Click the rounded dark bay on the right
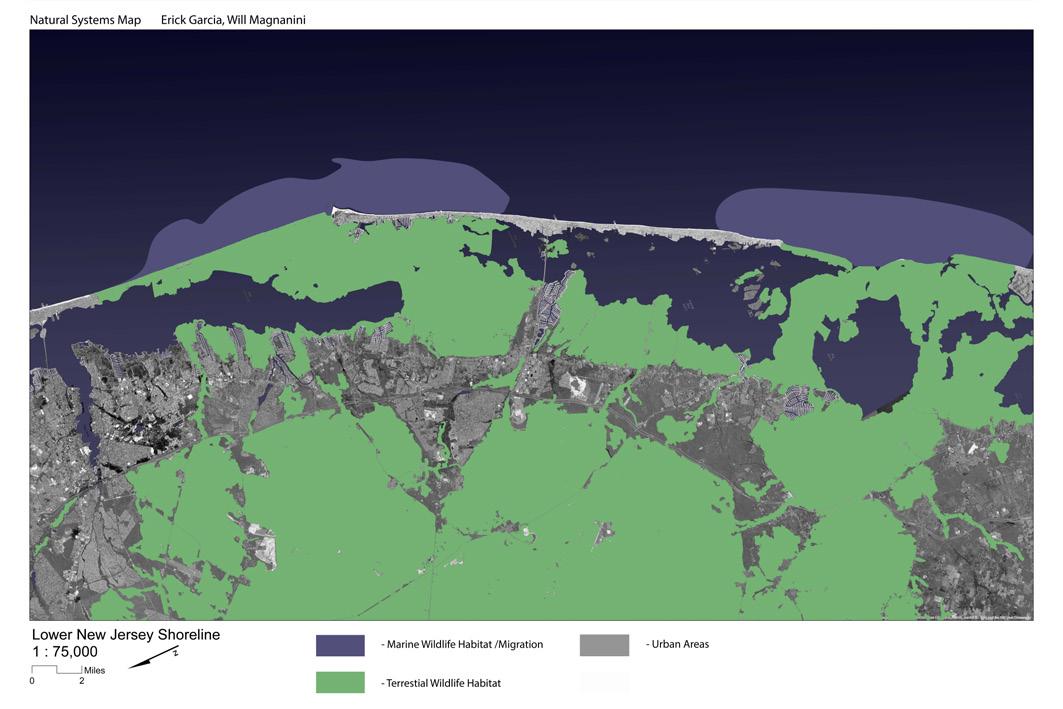1063x709 pixels. (866, 357)
